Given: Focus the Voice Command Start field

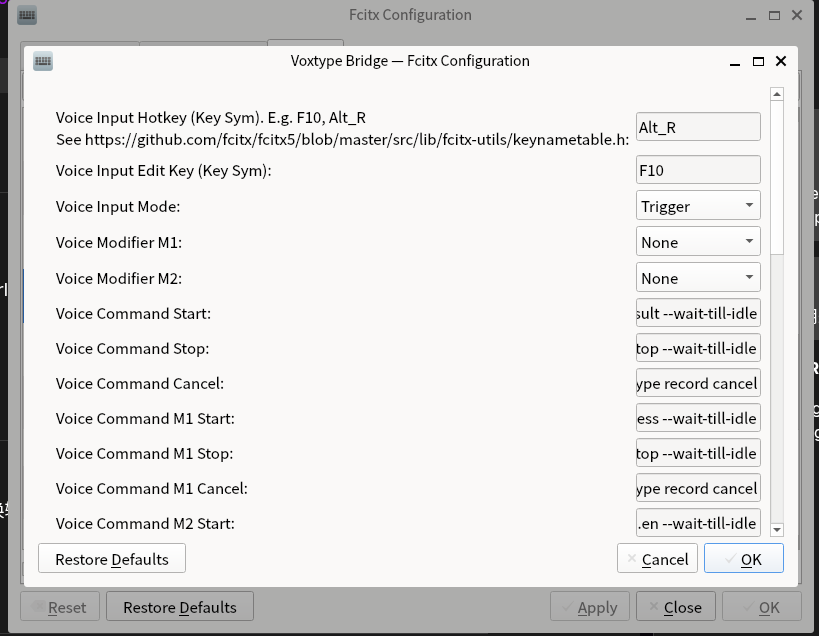Looking at the screenshot, I should [698, 313].
